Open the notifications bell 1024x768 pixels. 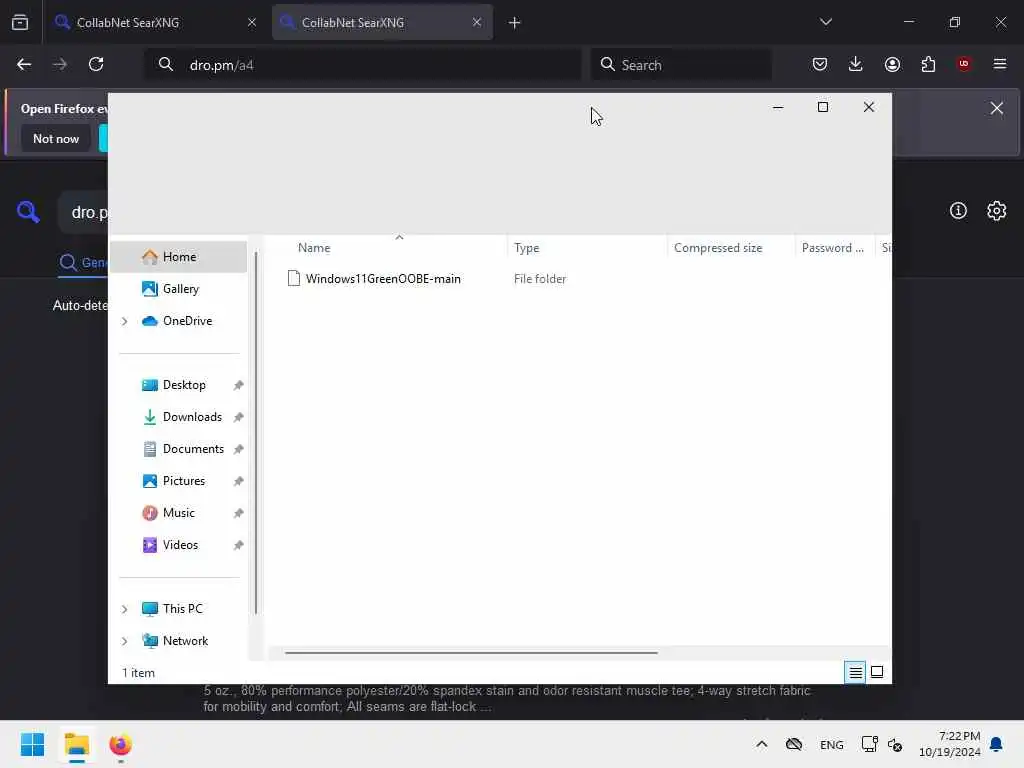click(x=996, y=744)
